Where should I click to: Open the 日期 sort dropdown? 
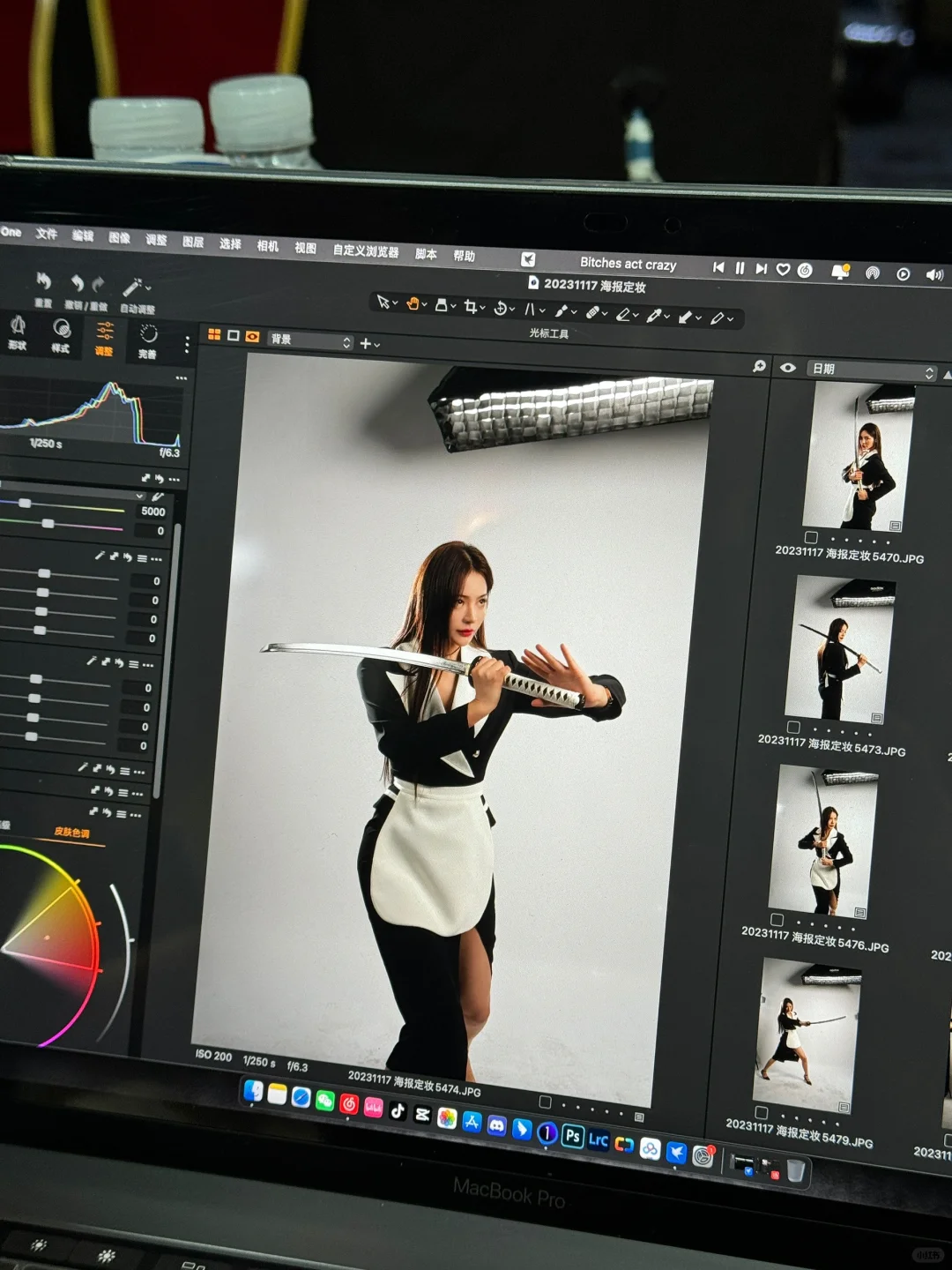point(872,370)
